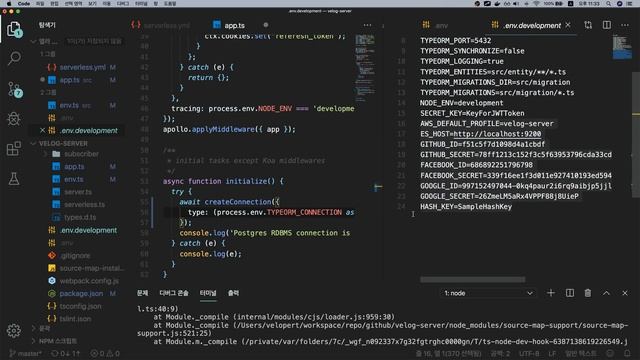This screenshot has width=640, height=360.
Task: Collapse the VELOG-SERVER folder section
Action: point(63,143)
